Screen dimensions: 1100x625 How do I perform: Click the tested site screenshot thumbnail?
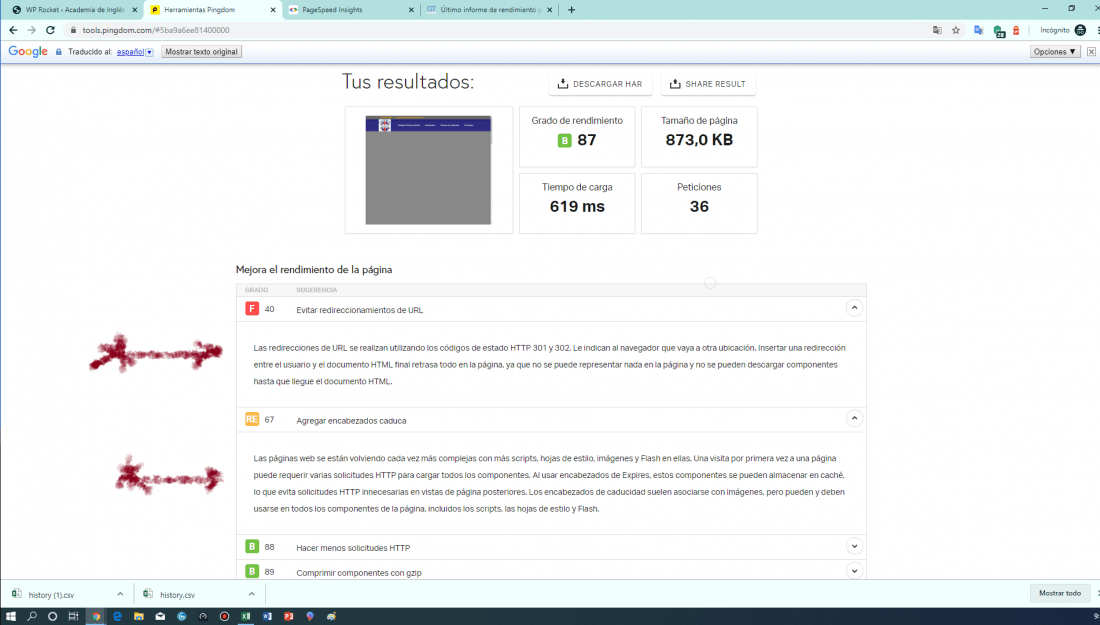(428, 170)
